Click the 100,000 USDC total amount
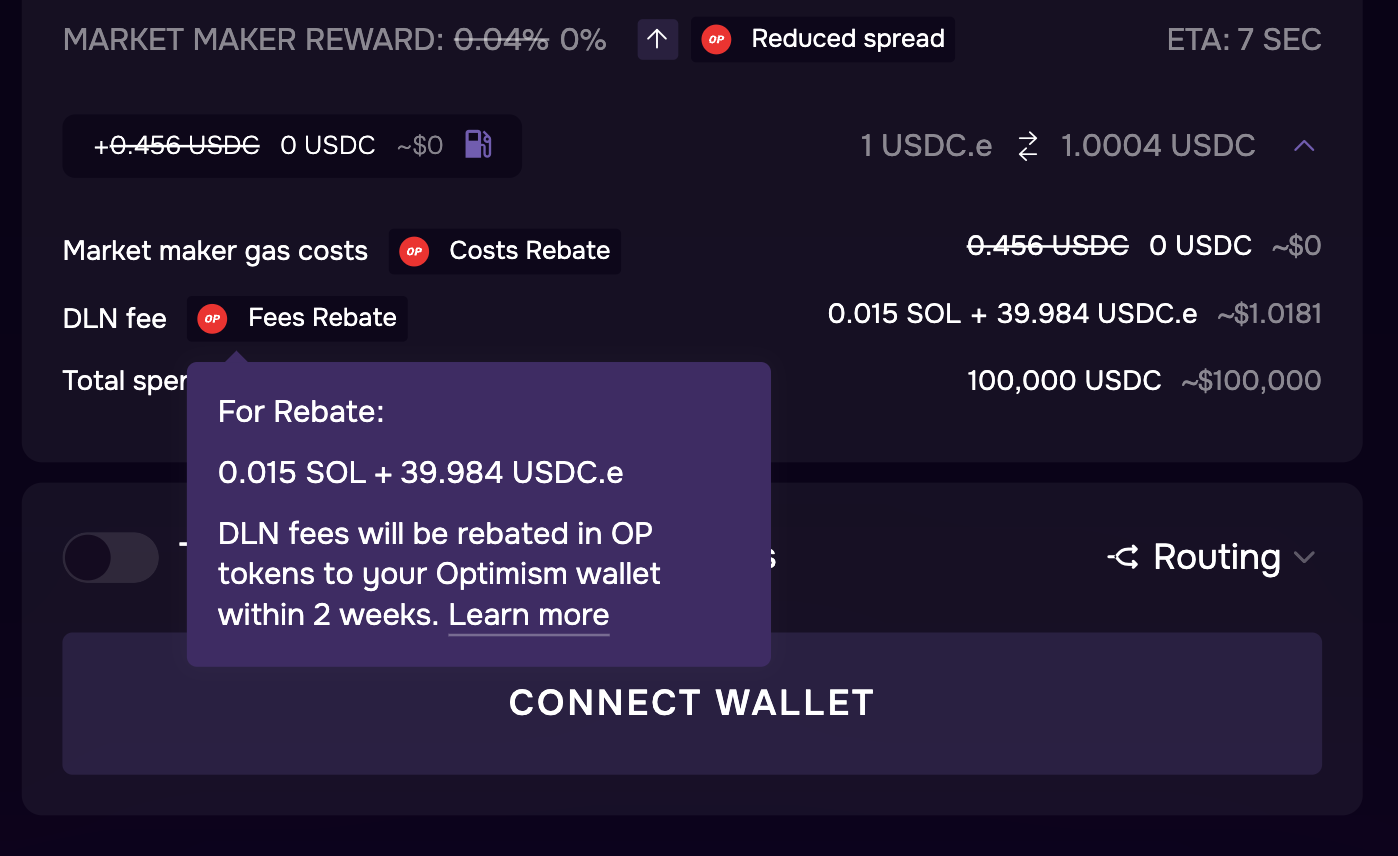 1064,381
